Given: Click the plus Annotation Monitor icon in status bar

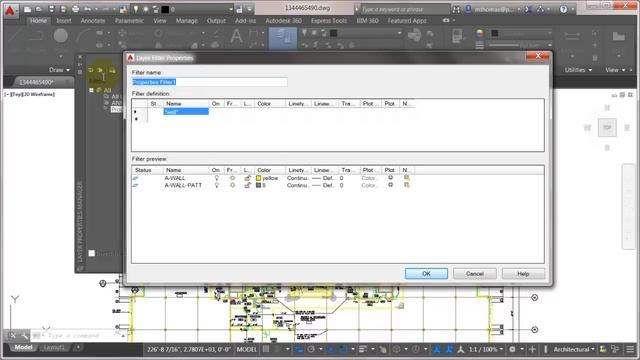Looking at the screenshot, I should point(532,349).
